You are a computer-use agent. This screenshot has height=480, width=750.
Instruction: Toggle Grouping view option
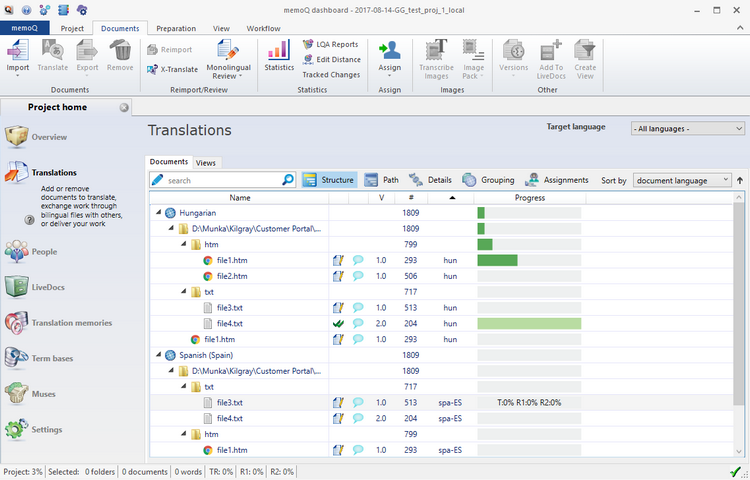pyautogui.click(x=488, y=180)
